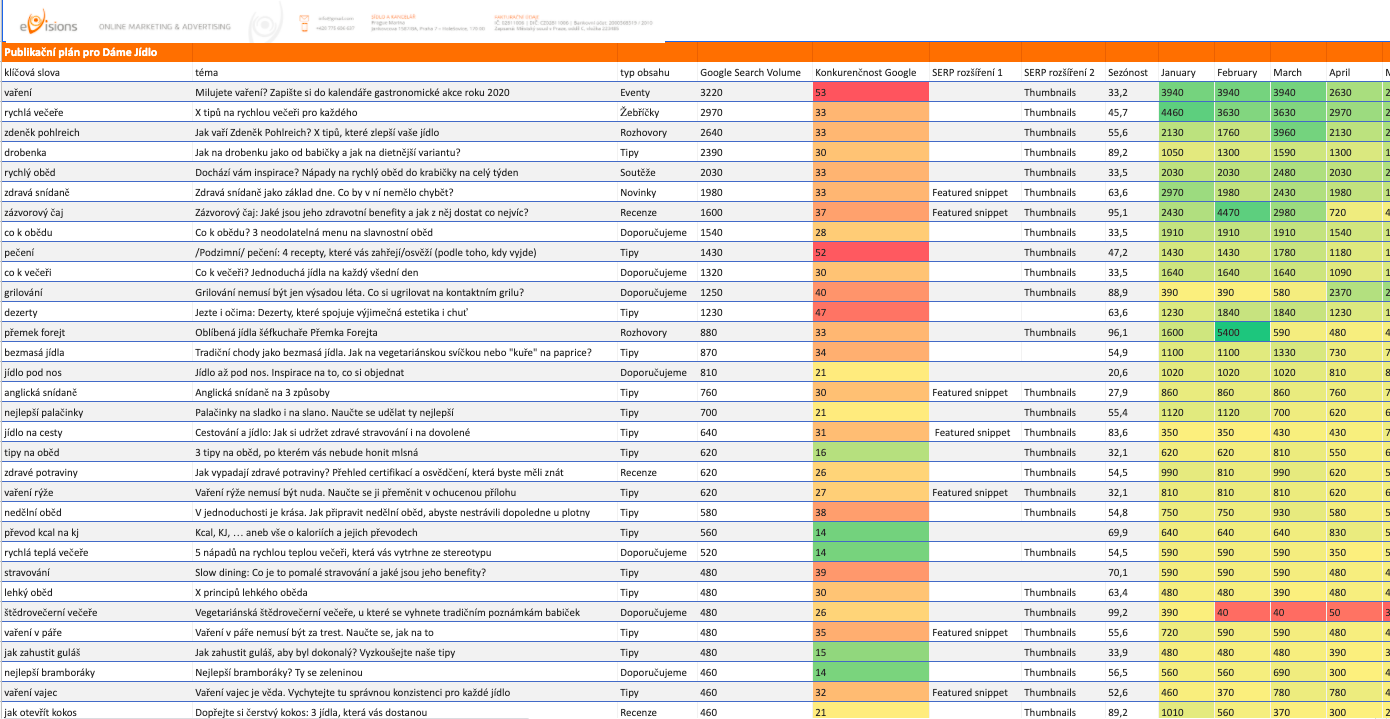Select the keyword cell 'rychlá večeře'
Image resolution: width=1390 pixels, height=719 pixels.
pos(96,112)
